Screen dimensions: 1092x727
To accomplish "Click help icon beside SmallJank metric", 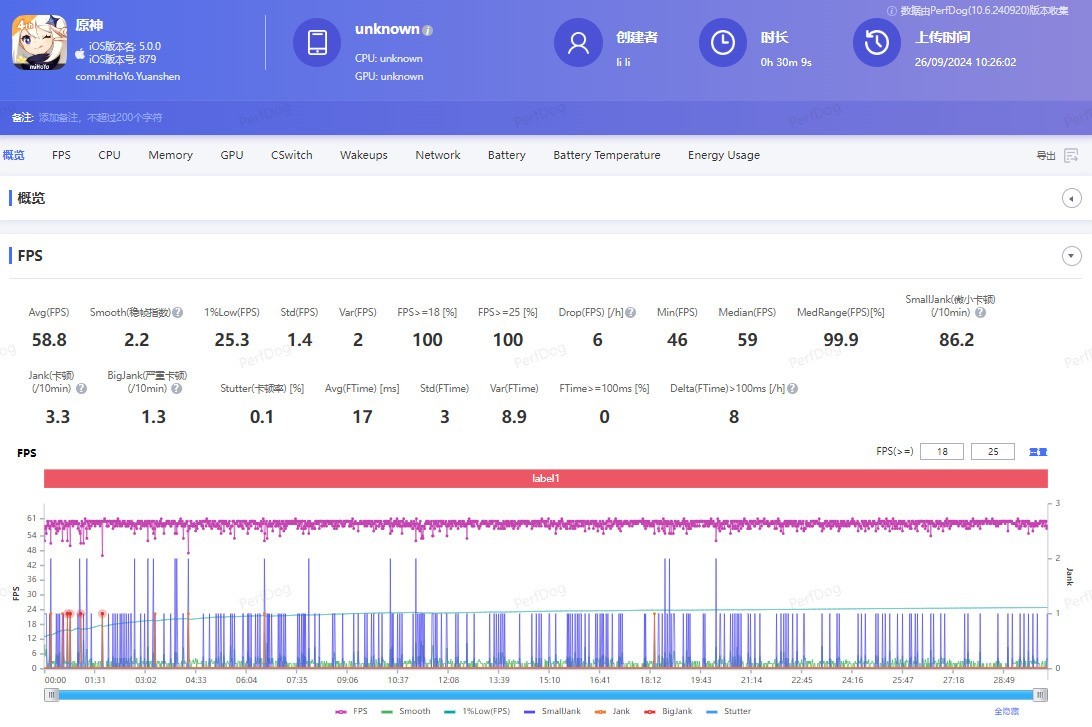I will coord(980,312).
